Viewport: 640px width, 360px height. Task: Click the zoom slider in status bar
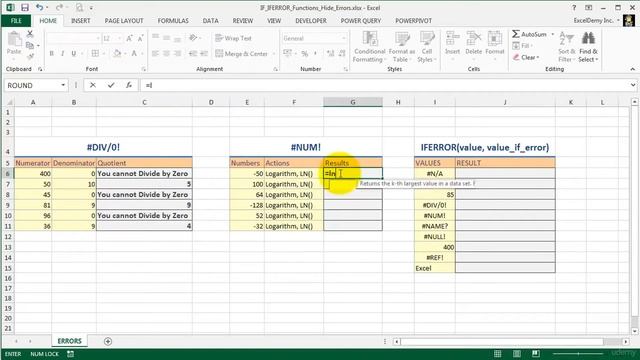(578, 354)
